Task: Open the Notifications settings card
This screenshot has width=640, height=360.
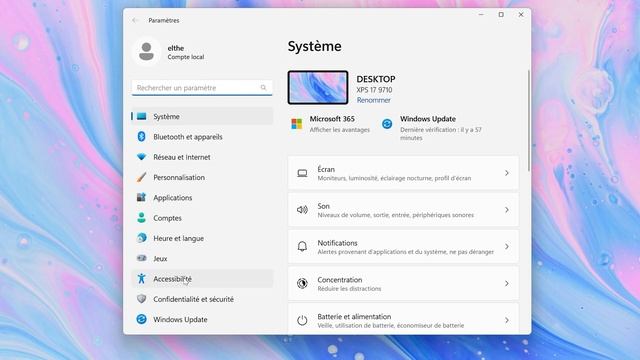Action: [403, 247]
